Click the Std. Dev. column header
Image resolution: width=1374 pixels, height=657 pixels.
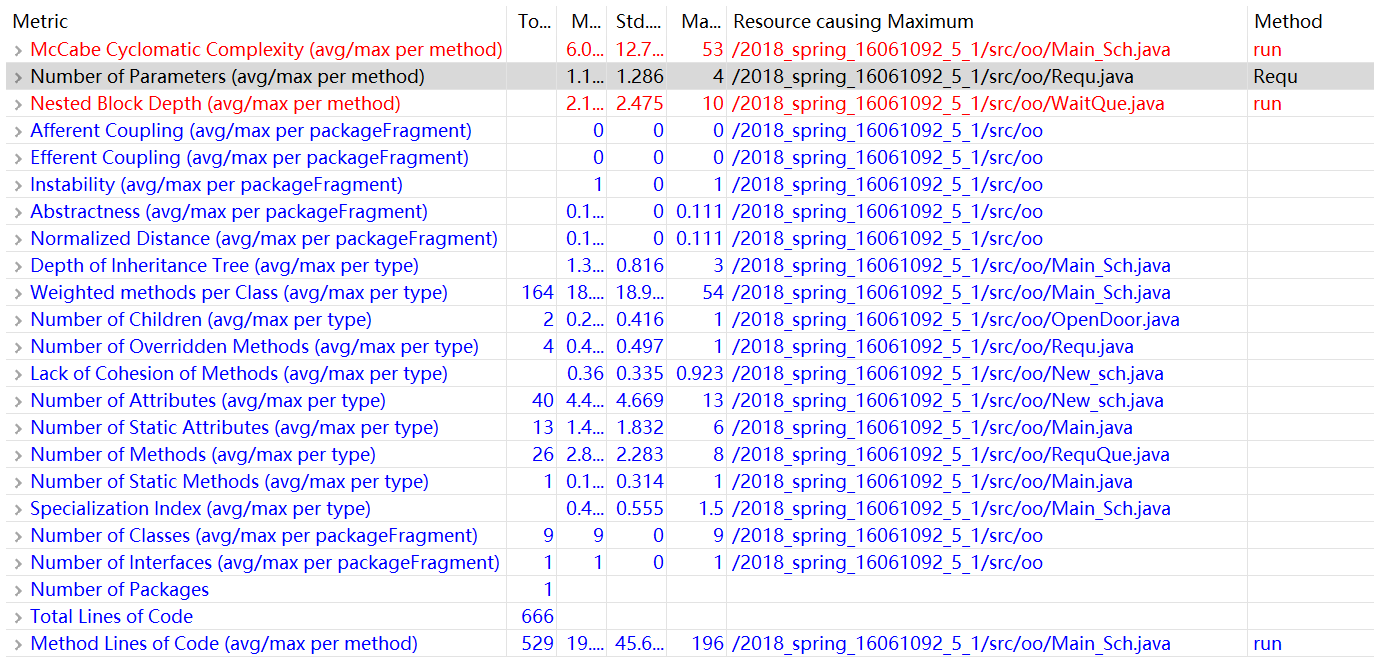pyautogui.click(x=638, y=22)
